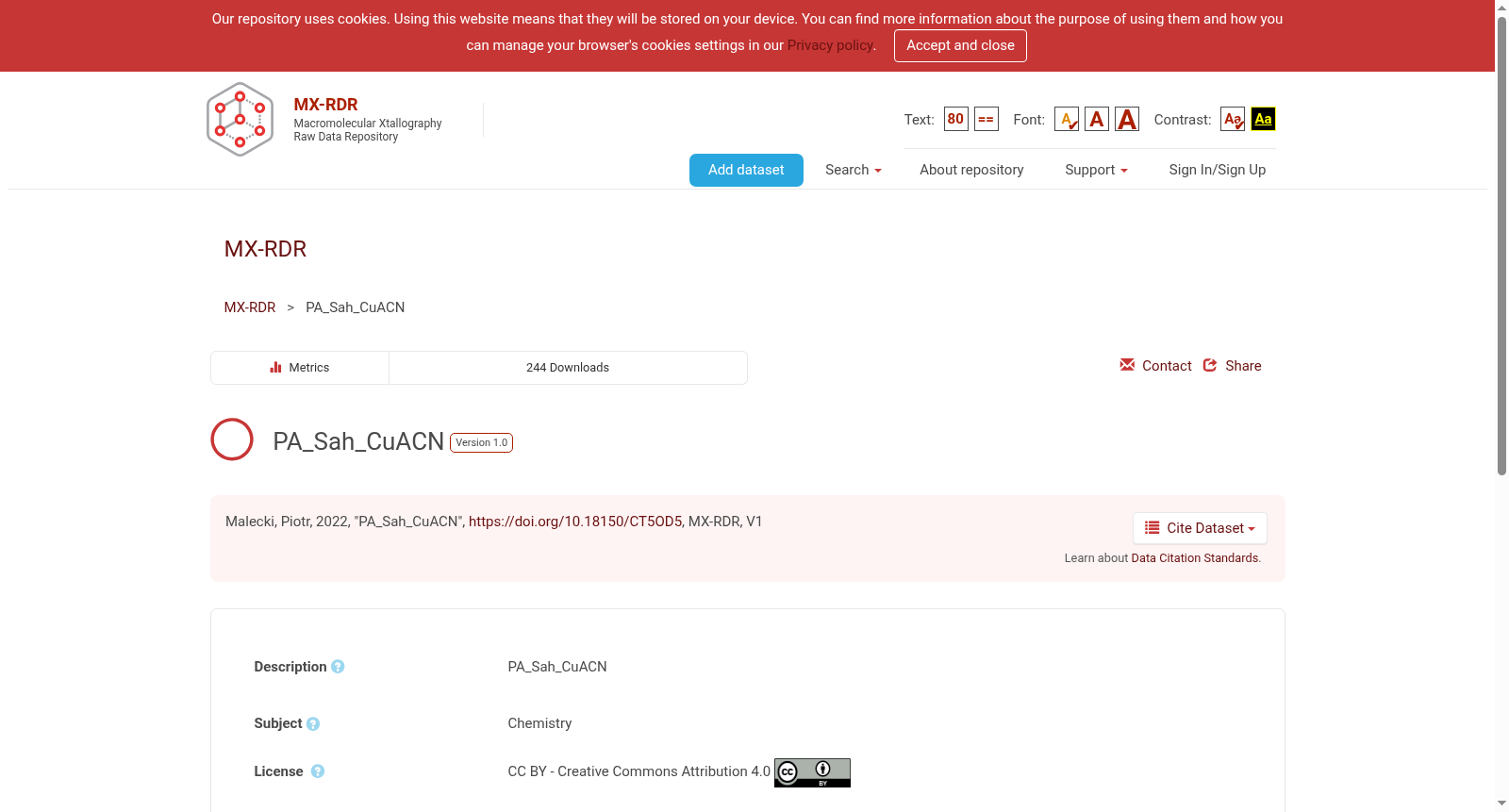1509x812 pixels.
Task: Expand the Cite Dataset dropdown
Action: (x=1200, y=528)
